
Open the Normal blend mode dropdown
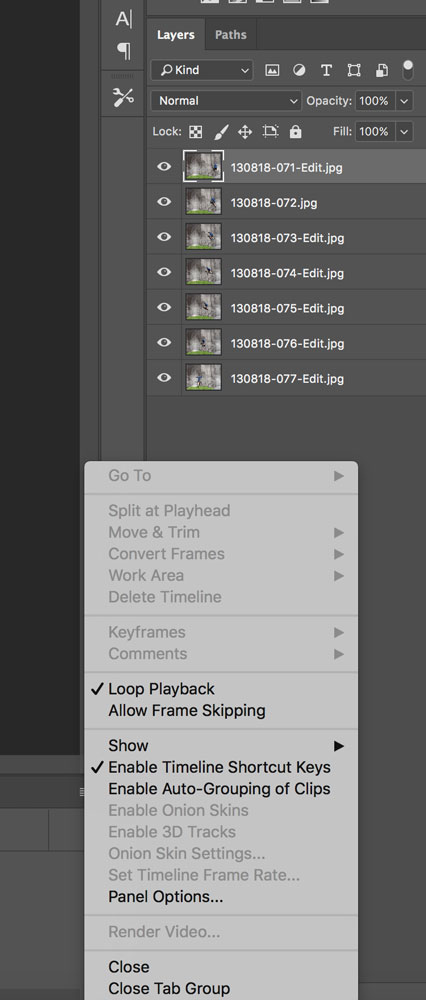click(226, 101)
